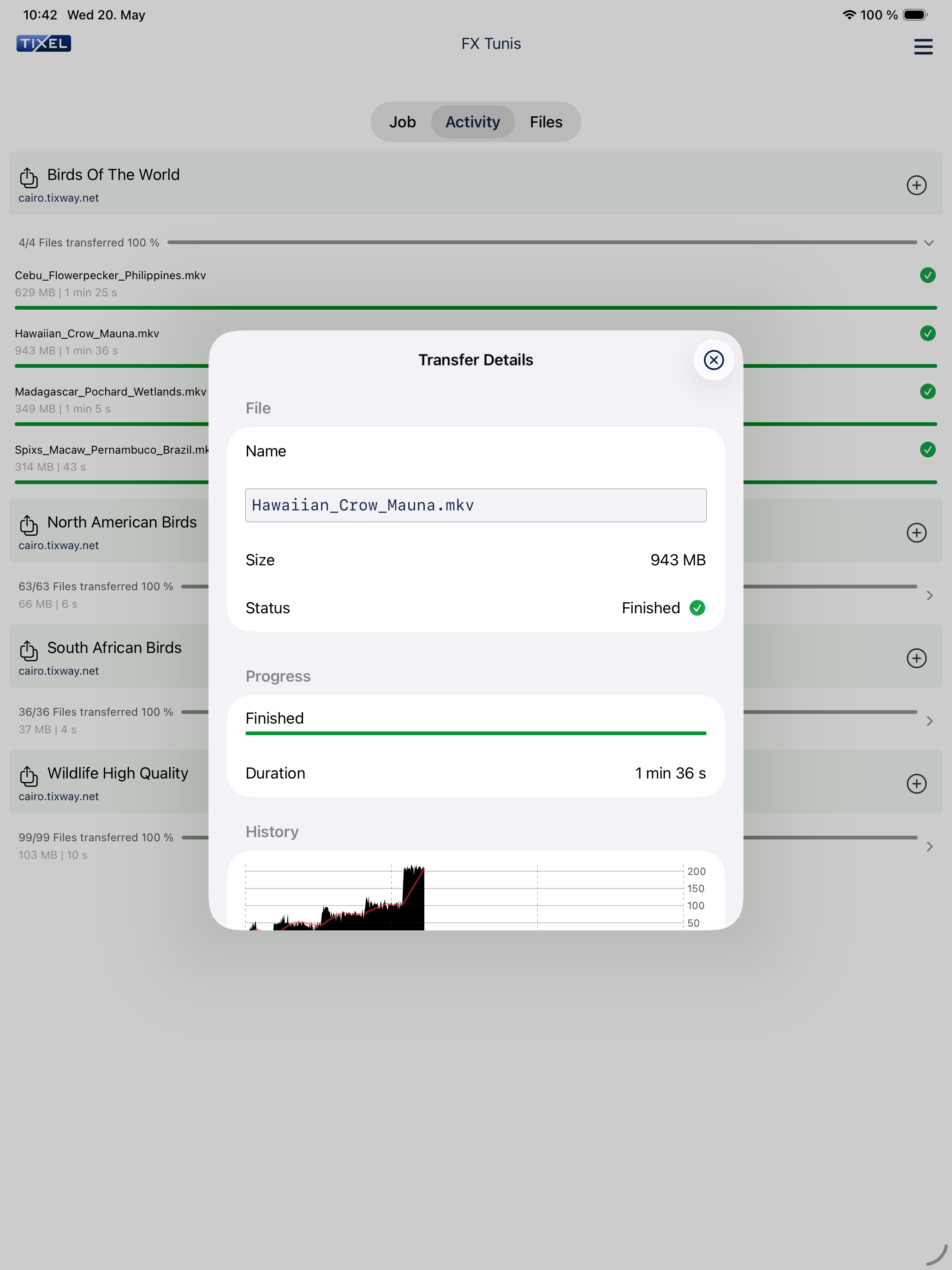Click the upload icon beside South African Birds
The height and width of the screenshot is (1270, 952).
(29, 651)
